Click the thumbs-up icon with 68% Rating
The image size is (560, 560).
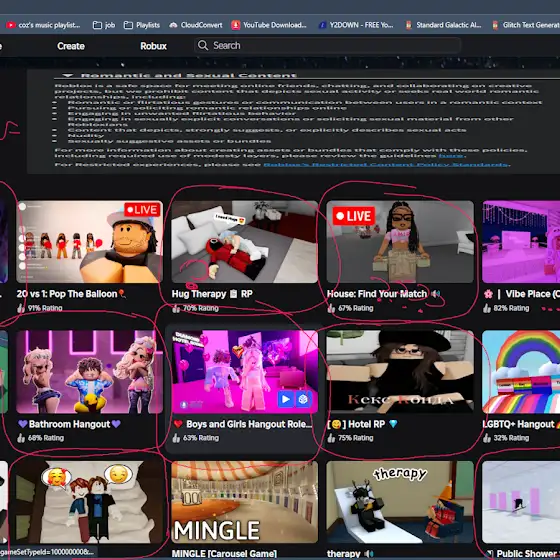(21, 438)
